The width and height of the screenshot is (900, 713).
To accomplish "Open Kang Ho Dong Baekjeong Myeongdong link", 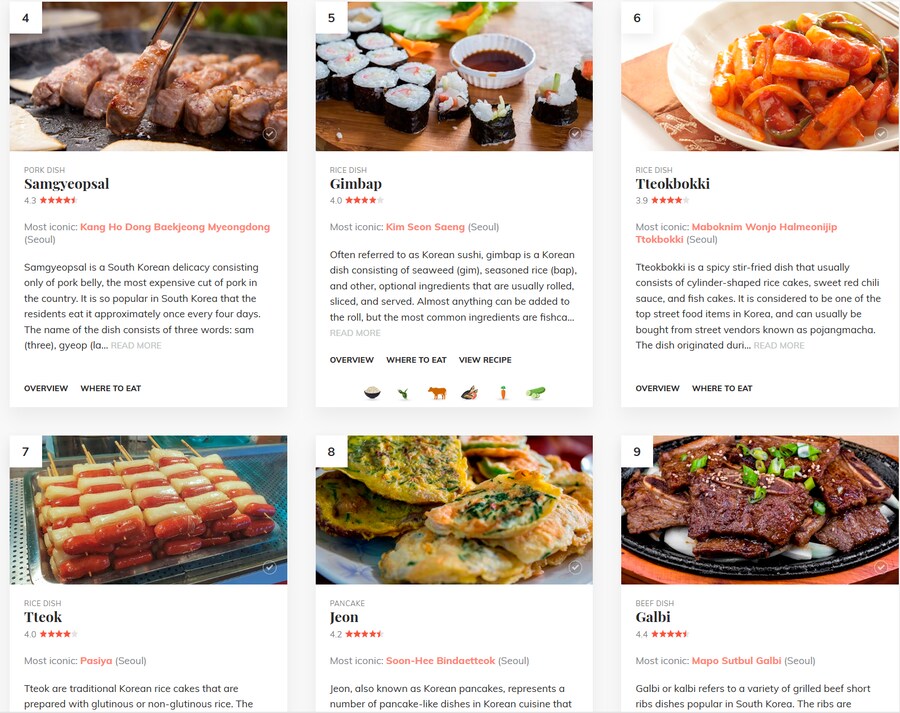I will click(x=175, y=227).
